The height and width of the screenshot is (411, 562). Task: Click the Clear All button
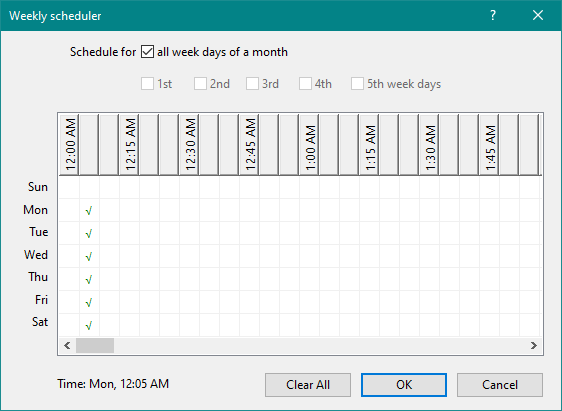pyautogui.click(x=308, y=385)
